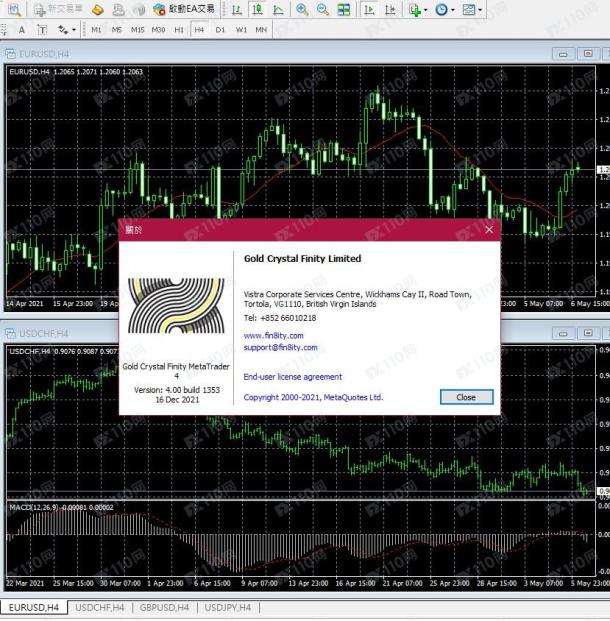This screenshot has width=610, height=621.
Task: Click the MACD(12,26,9) indicator label
Action: [x=61, y=507]
